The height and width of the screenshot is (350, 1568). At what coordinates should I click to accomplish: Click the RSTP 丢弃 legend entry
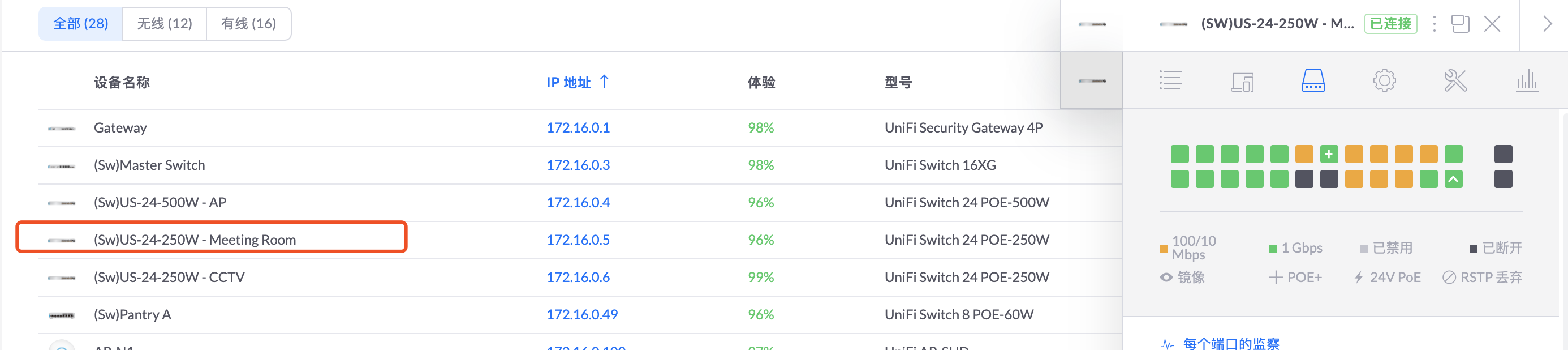[1482, 278]
